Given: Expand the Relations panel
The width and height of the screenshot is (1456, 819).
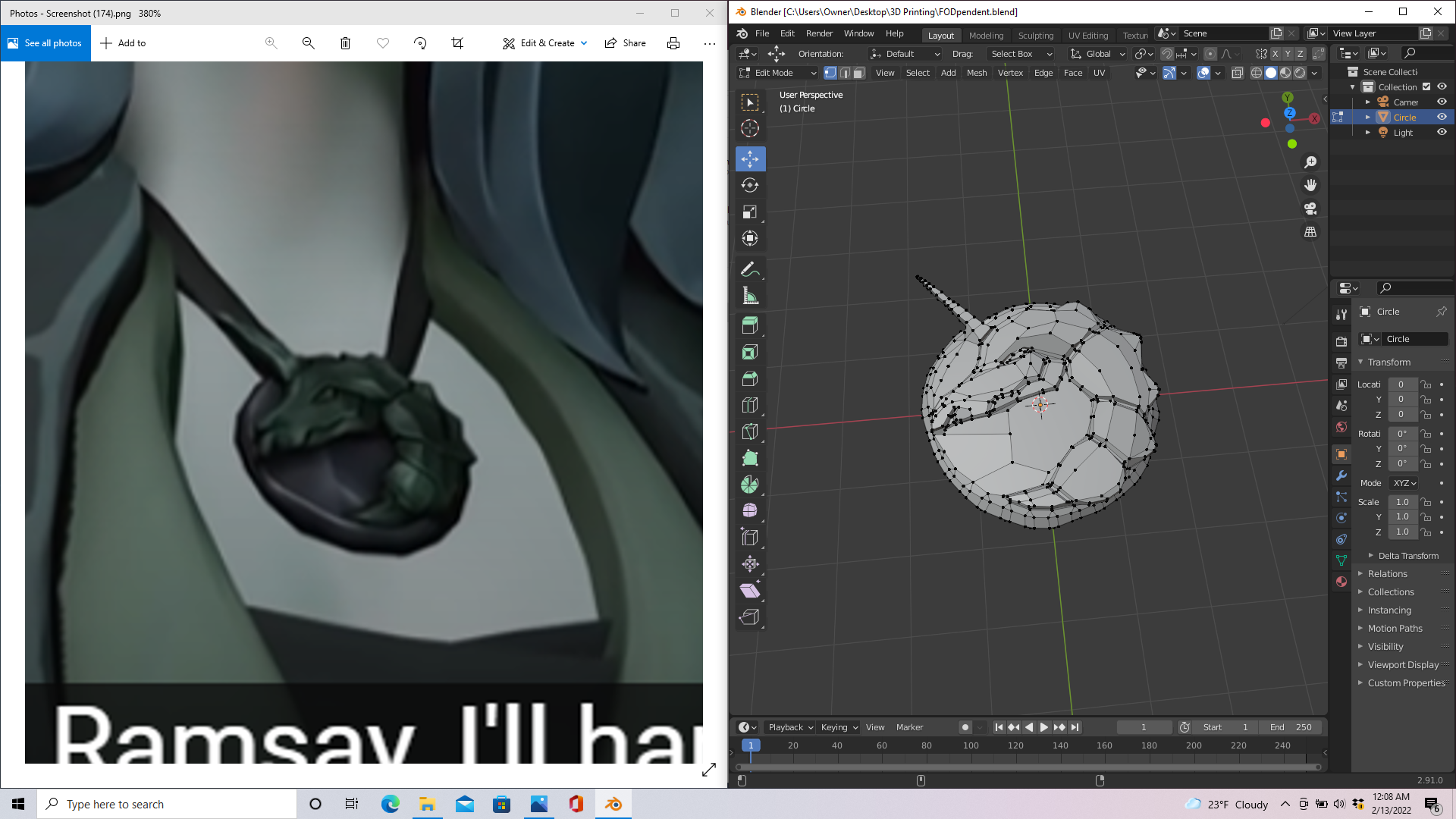Looking at the screenshot, I should tap(1387, 574).
